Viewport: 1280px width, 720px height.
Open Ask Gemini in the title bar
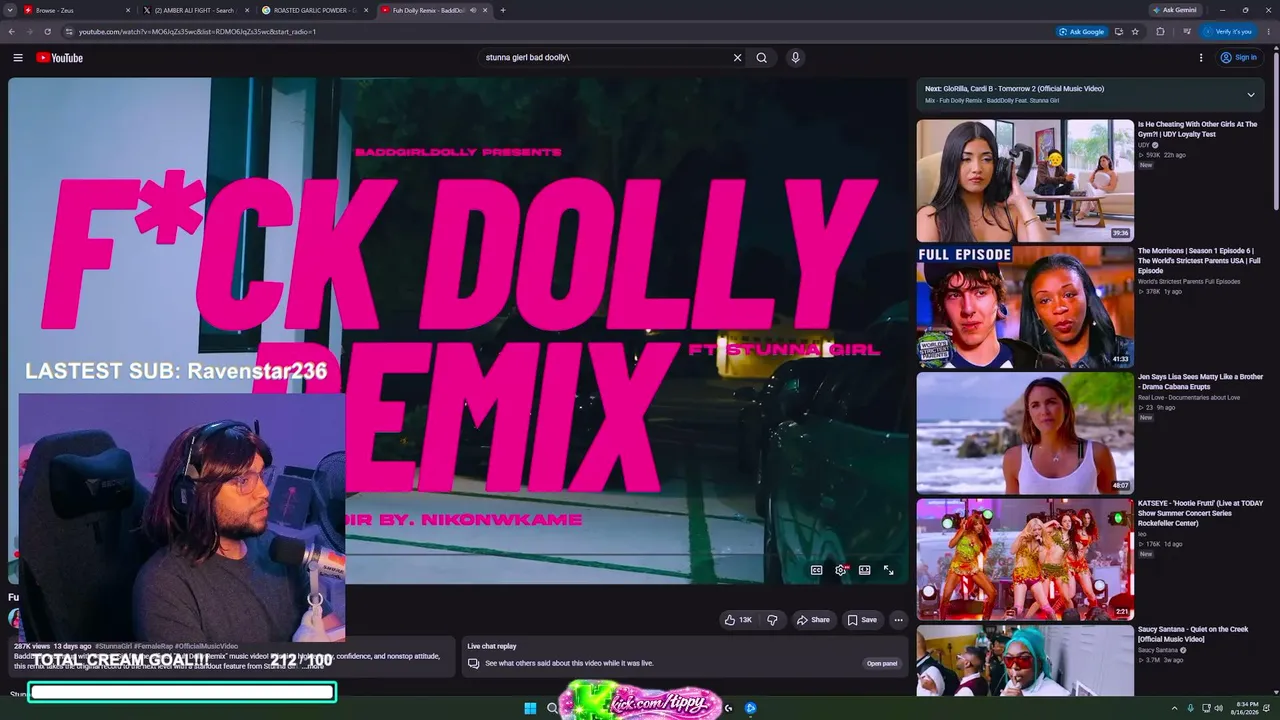pyautogui.click(x=1174, y=10)
